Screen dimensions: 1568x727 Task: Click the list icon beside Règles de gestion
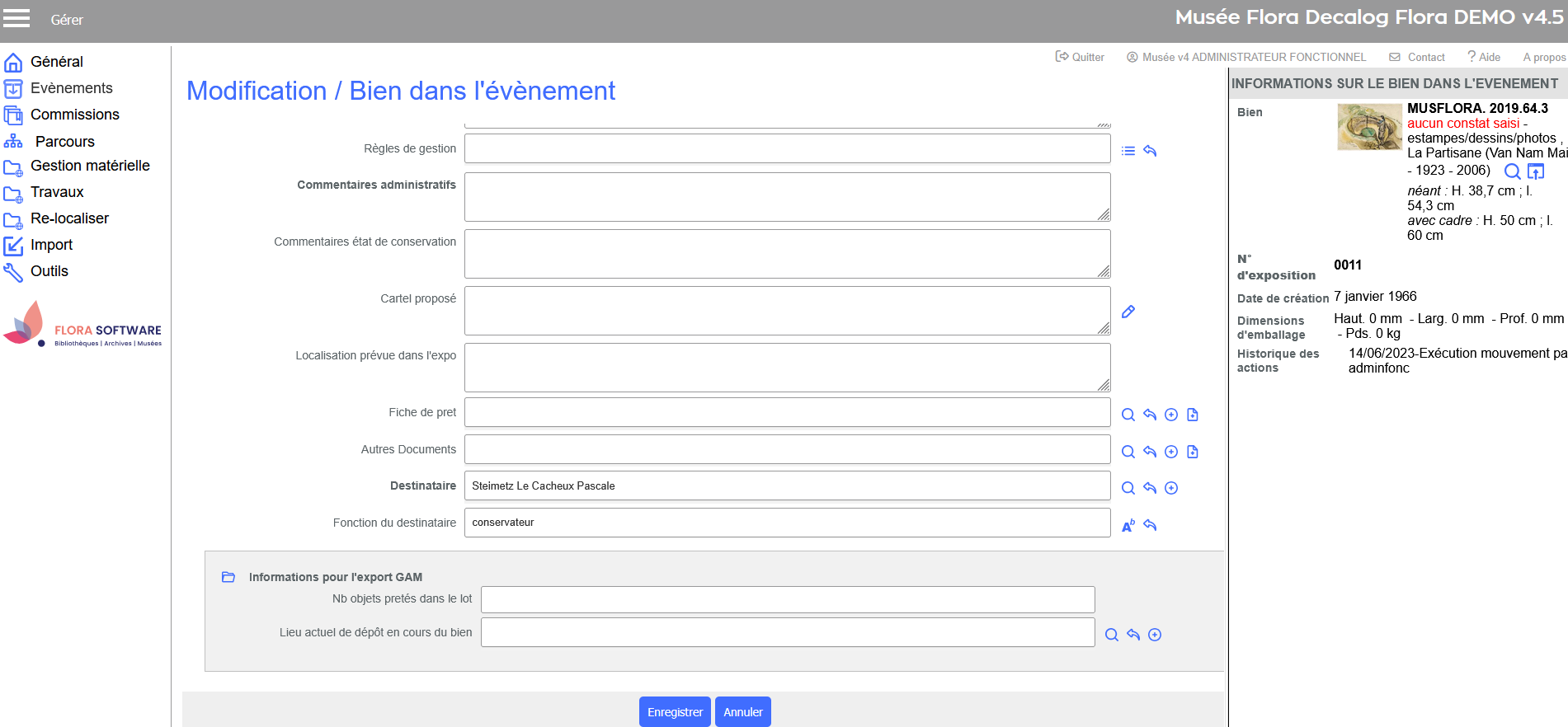(1128, 151)
